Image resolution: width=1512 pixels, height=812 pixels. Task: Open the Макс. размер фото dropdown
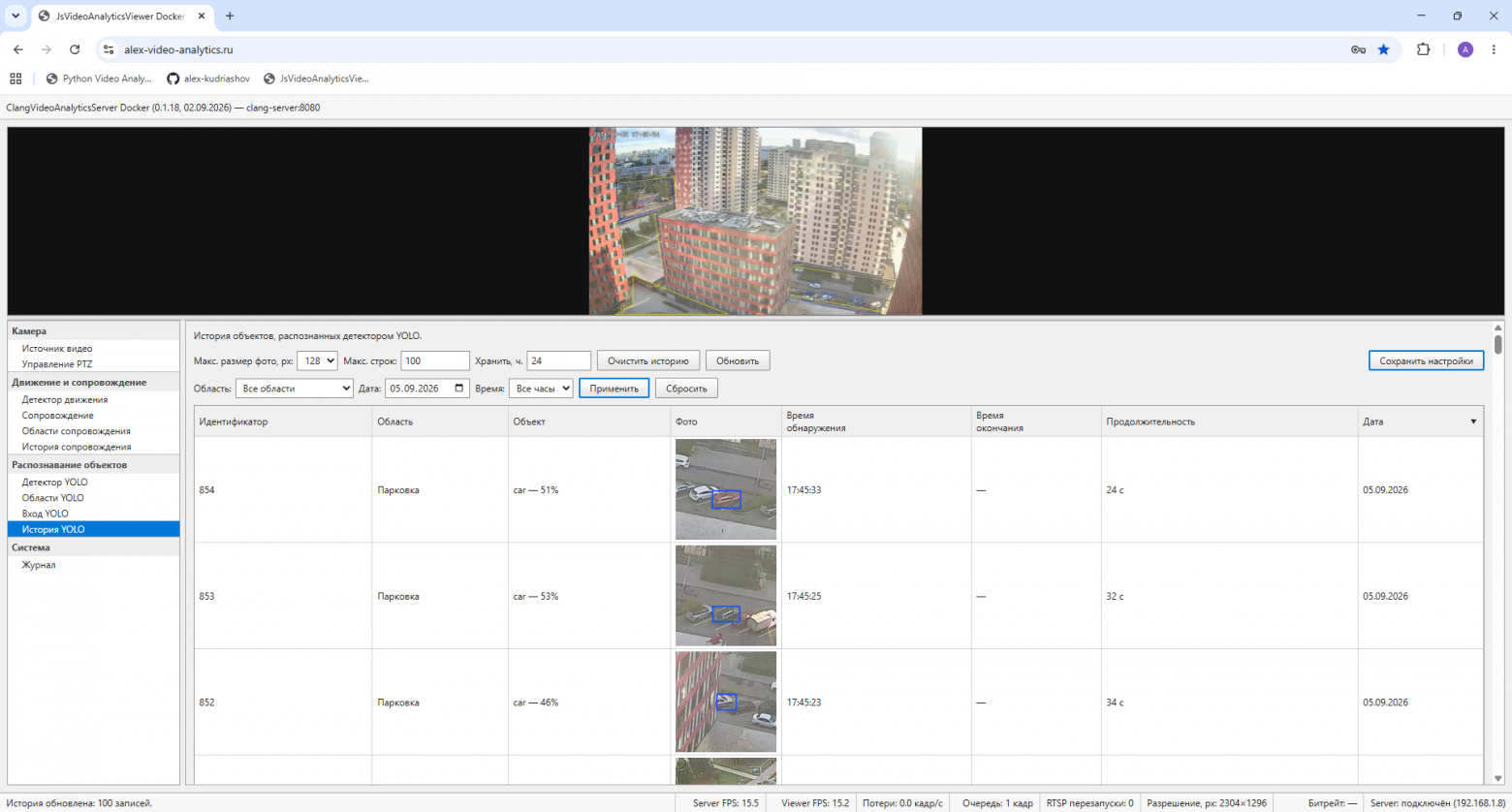(317, 360)
